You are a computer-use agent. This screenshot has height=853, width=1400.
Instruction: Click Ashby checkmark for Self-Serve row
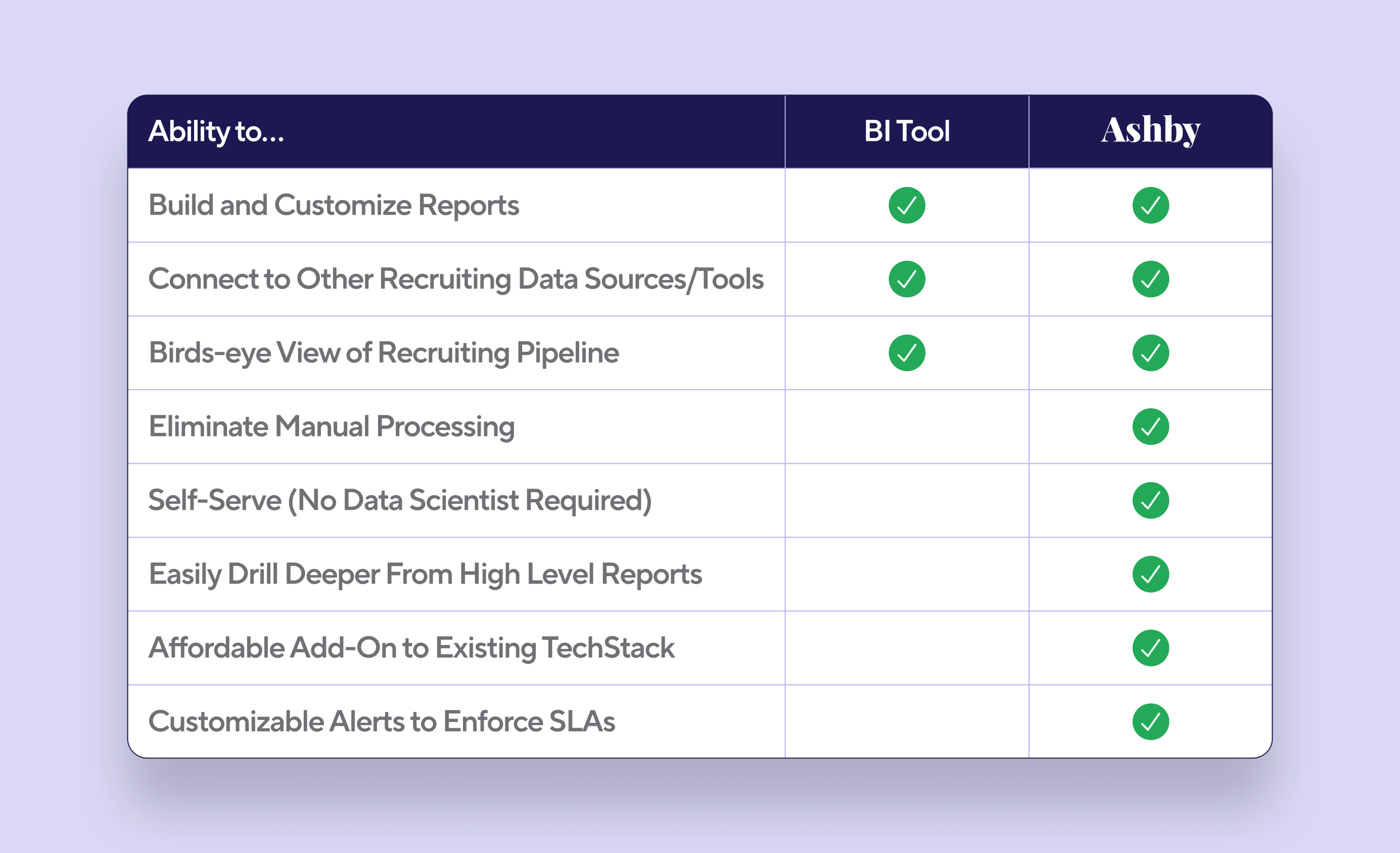(1150, 500)
